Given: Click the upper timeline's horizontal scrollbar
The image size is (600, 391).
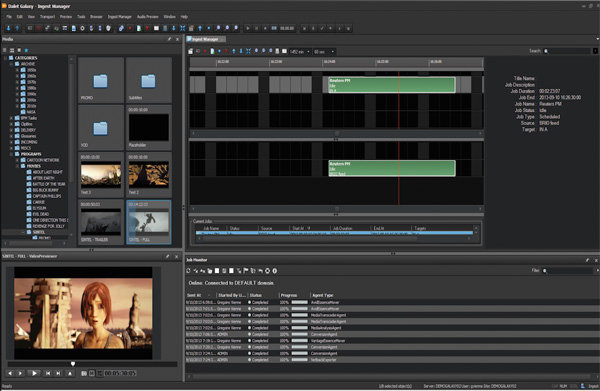Looking at the screenshot, I should pyautogui.click(x=337, y=134).
